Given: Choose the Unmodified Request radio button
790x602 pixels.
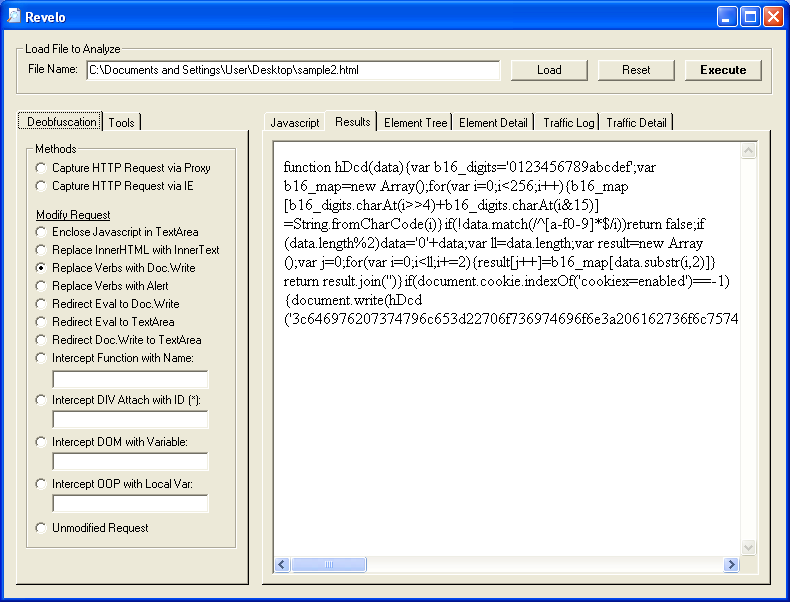Looking at the screenshot, I should [41, 528].
